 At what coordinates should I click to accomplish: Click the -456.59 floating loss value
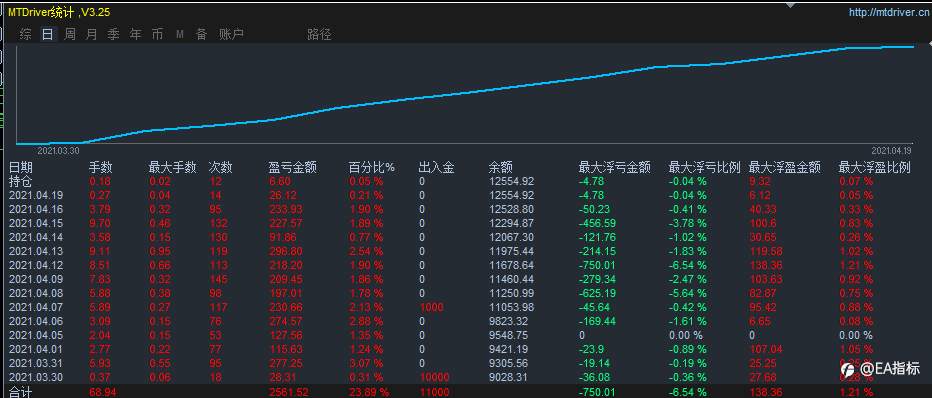pyautogui.click(x=597, y=223)
